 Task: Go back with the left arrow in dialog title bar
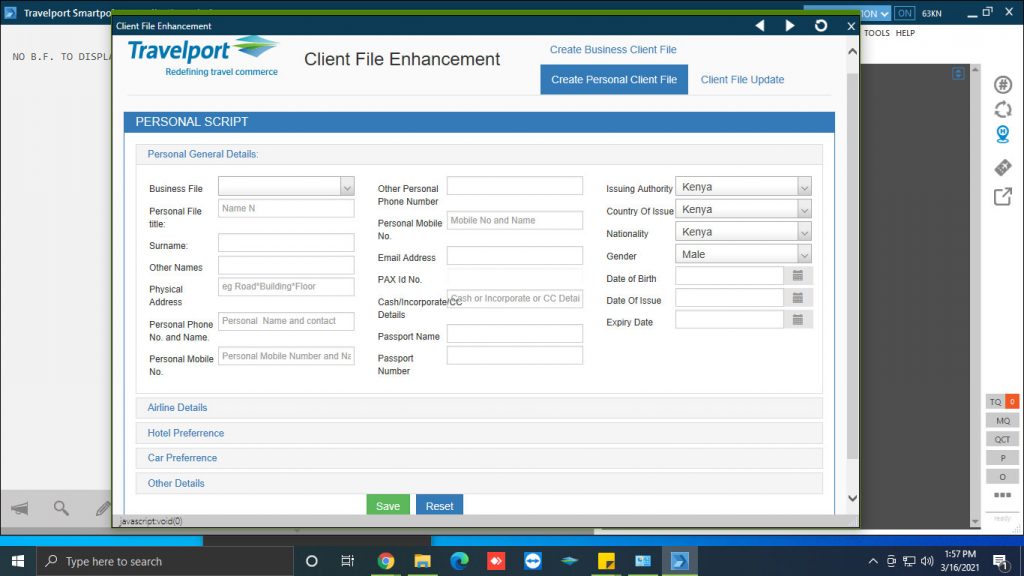tap(760, 25)
